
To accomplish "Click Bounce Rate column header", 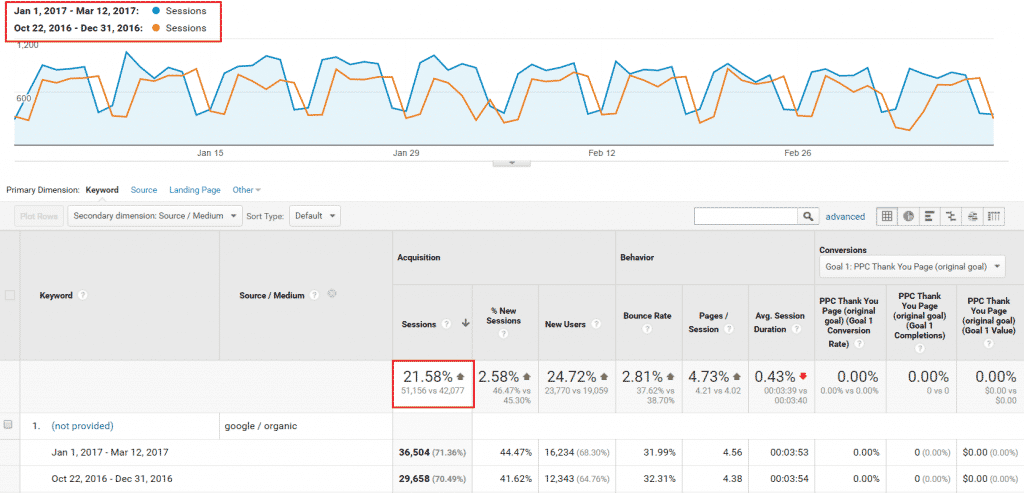I will click(647, 316).
